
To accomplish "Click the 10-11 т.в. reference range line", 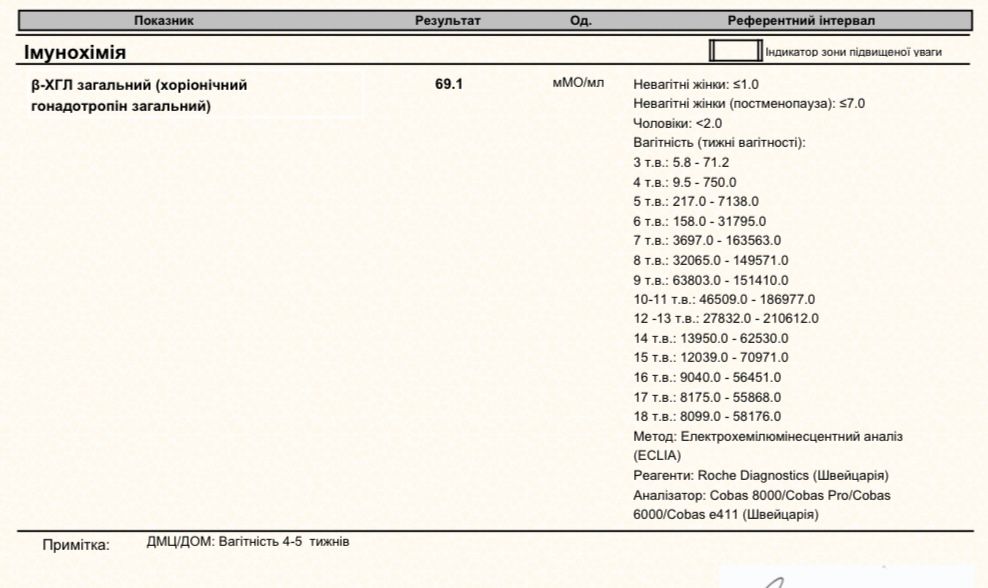I will pos(725,299).
